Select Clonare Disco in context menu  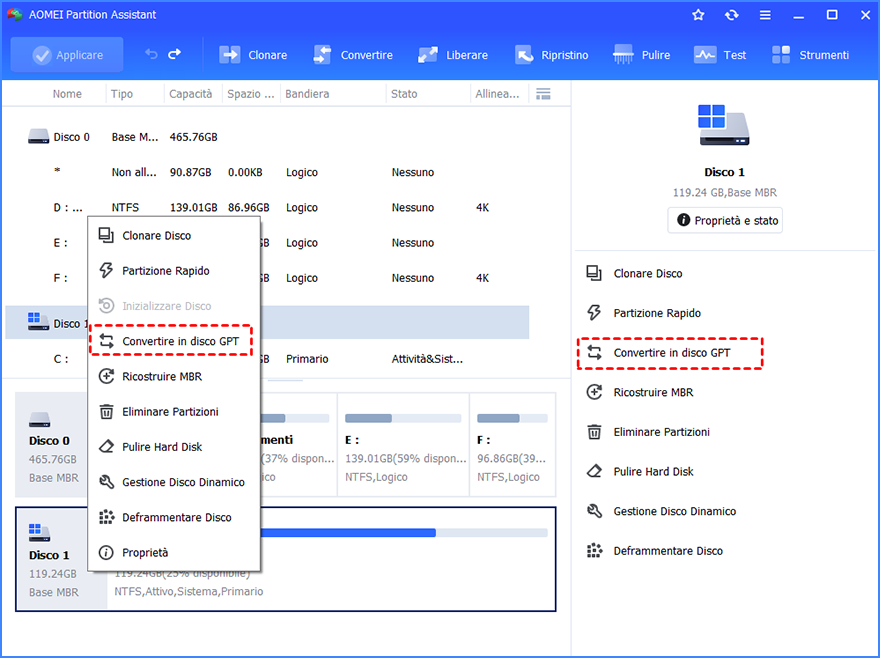(x=174, y=236)
